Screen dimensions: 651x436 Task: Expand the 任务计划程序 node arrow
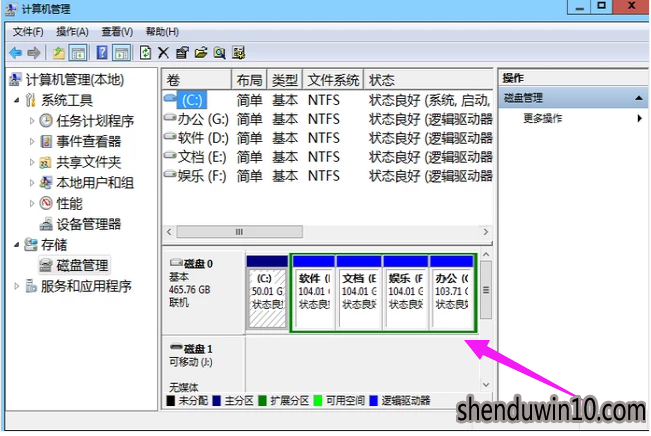click(32, 121)
